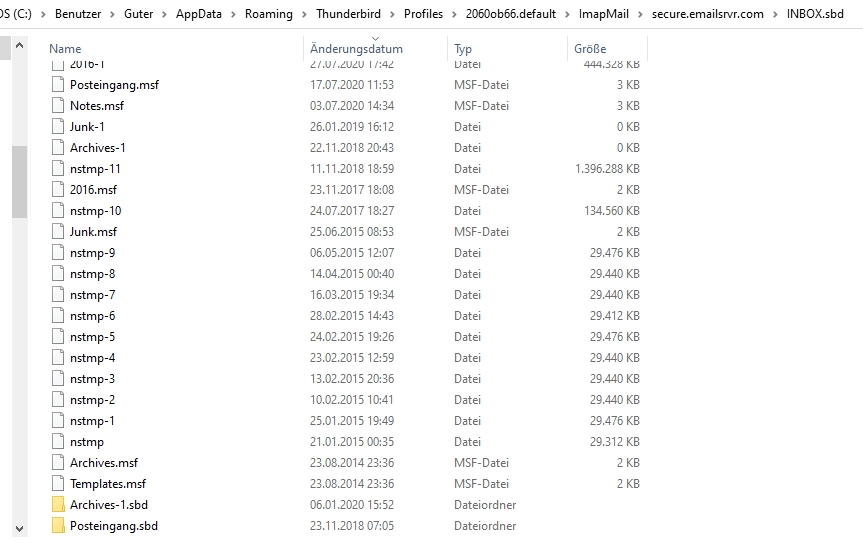The height and width of the screenshot is (549, 863).
Task: Select the Archives-1.sbd folder icon
Action: 58,505
